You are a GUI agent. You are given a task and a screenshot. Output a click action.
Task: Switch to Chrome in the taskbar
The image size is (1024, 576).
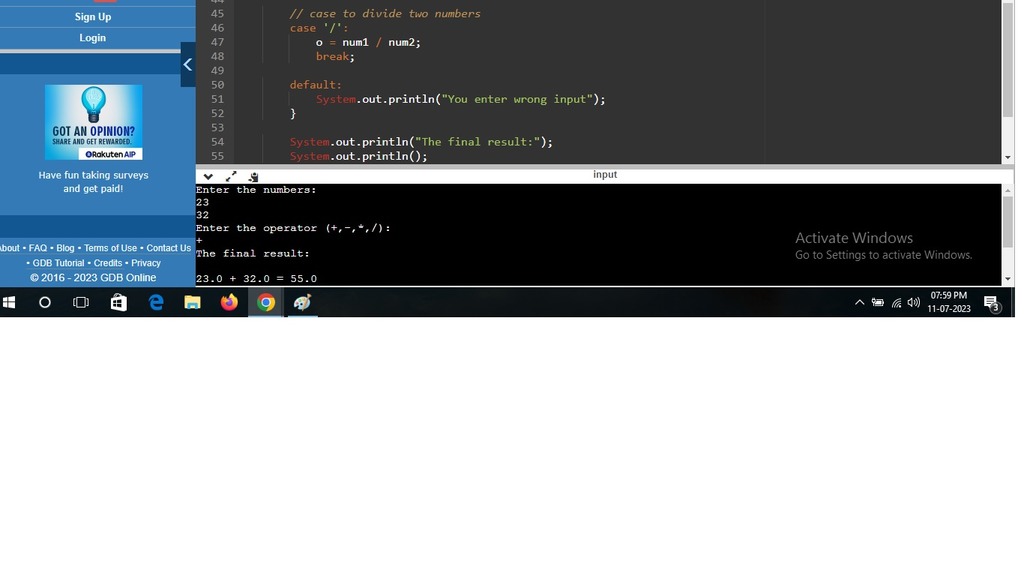pos(266,302)
